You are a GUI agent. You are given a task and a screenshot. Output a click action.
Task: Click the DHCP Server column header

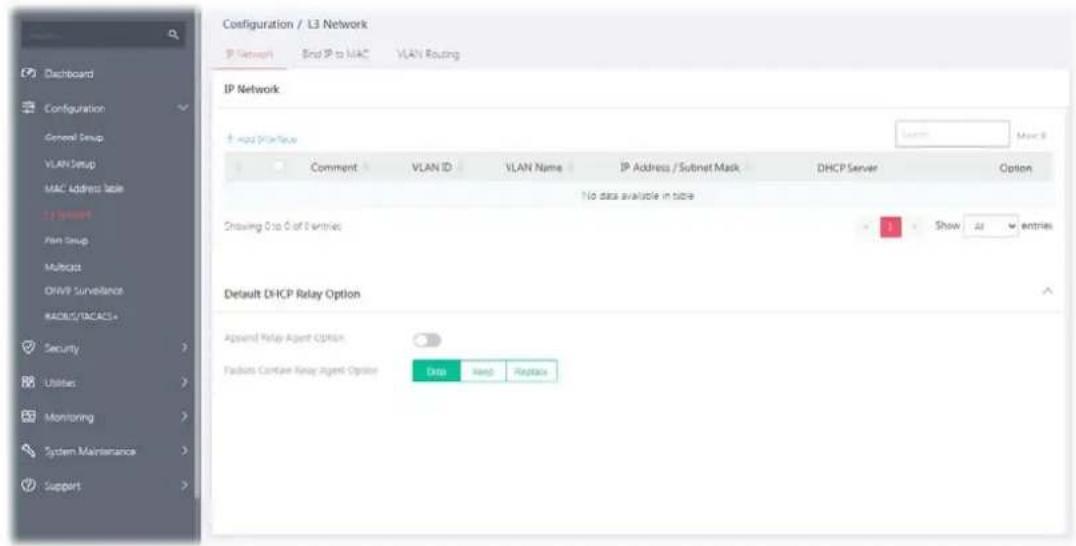847,168
